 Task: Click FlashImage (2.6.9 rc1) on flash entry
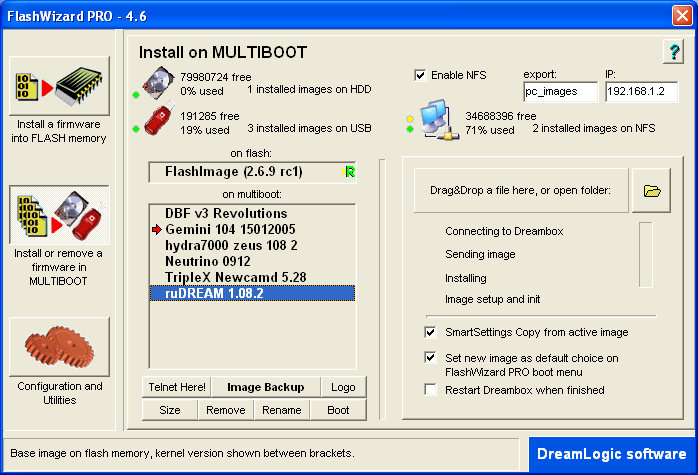tap(252, 172)
